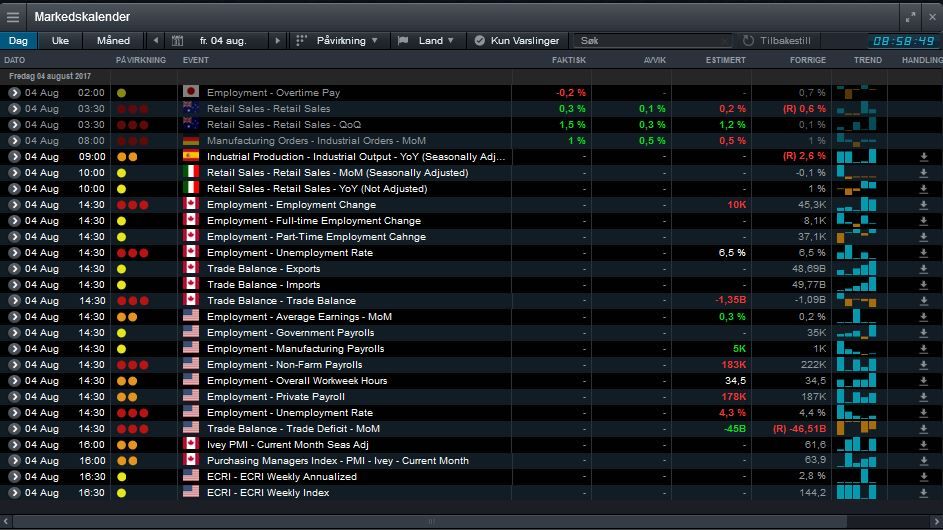Viewport: 943px width, 530px height.
Task: Toggle the Kun Varslinger filter
Action: (517, 41)
